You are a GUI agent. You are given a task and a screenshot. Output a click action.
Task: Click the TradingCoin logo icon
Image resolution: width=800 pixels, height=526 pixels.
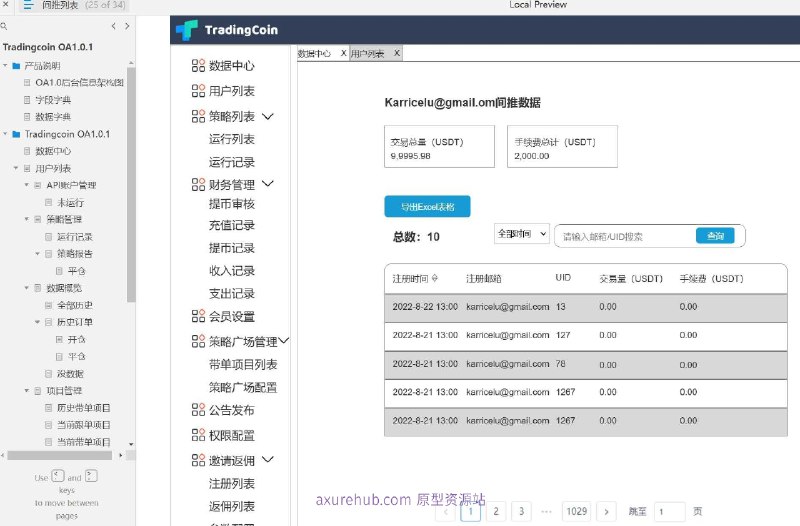point(186,30)
